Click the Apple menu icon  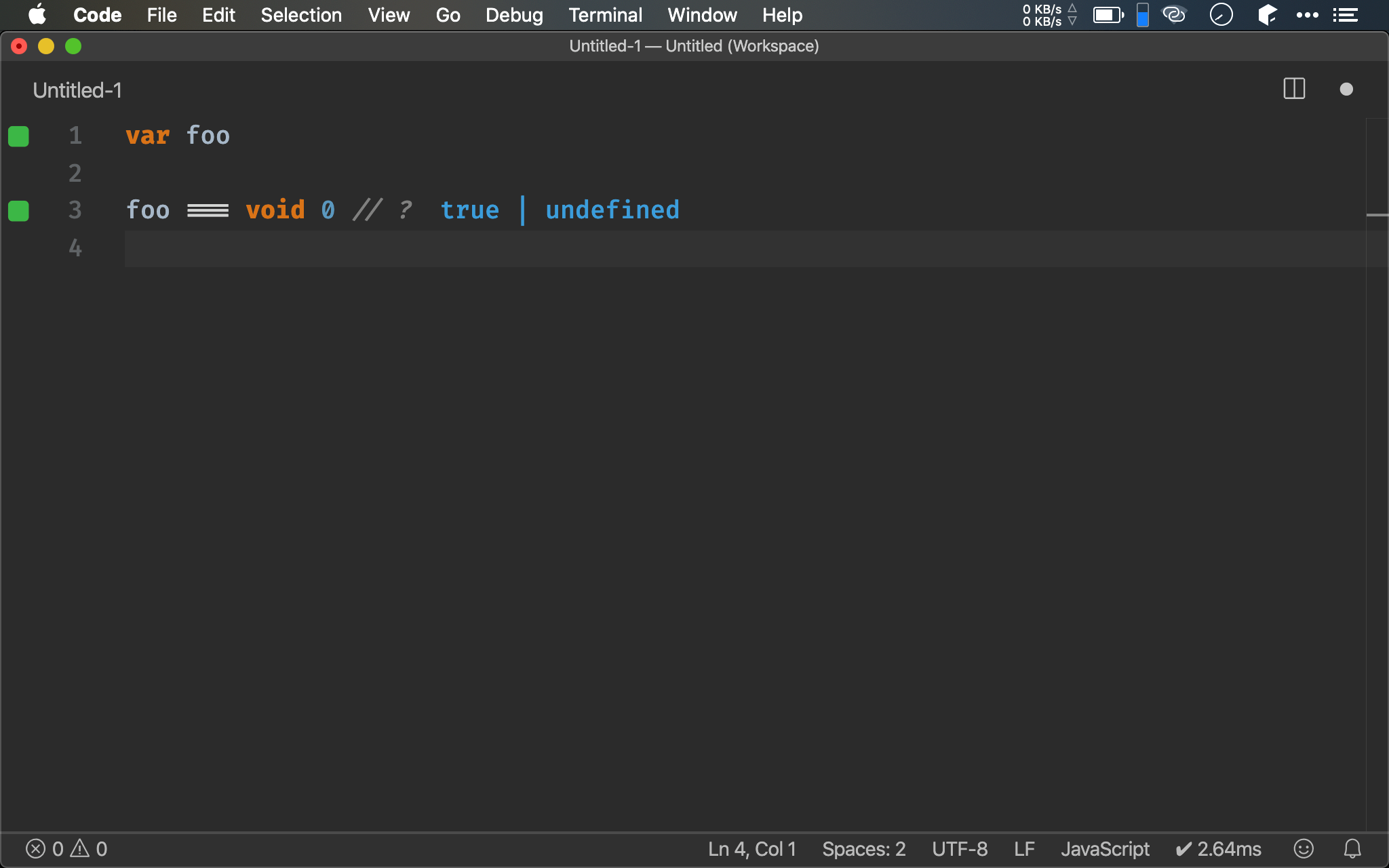(37, 15)
